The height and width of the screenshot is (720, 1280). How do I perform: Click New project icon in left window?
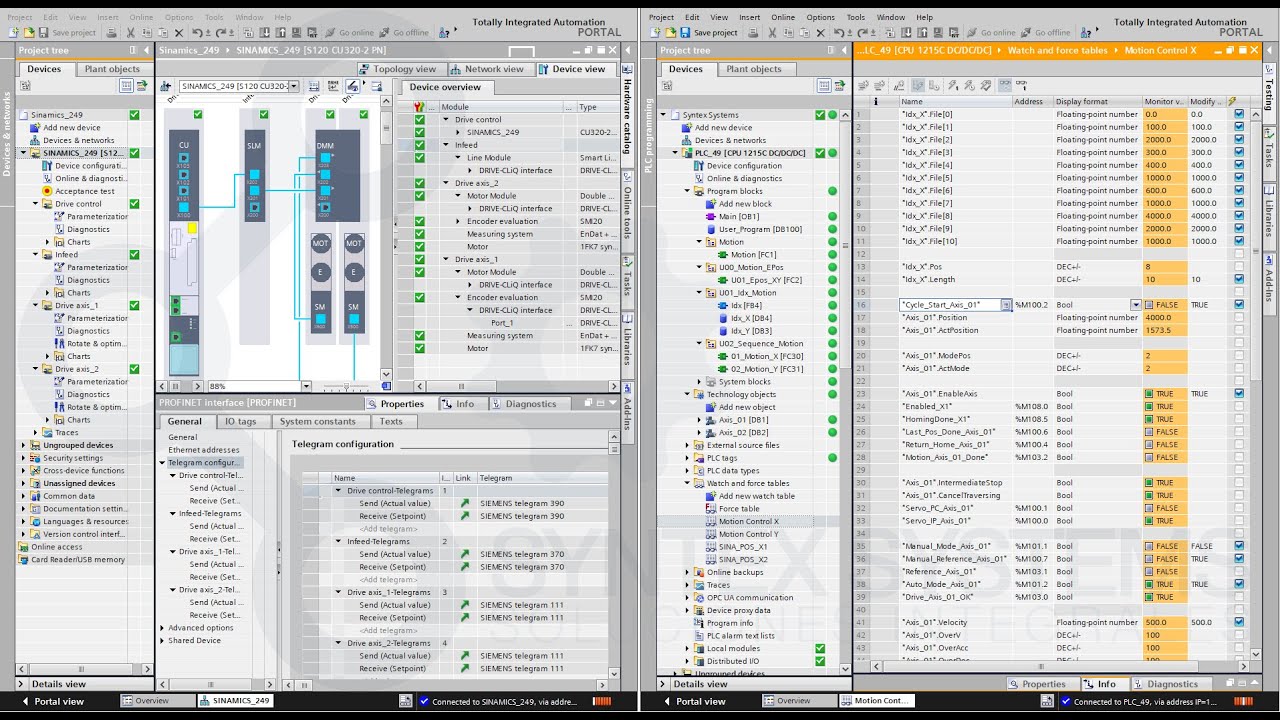pyautogui.click(x=12, y=32)
